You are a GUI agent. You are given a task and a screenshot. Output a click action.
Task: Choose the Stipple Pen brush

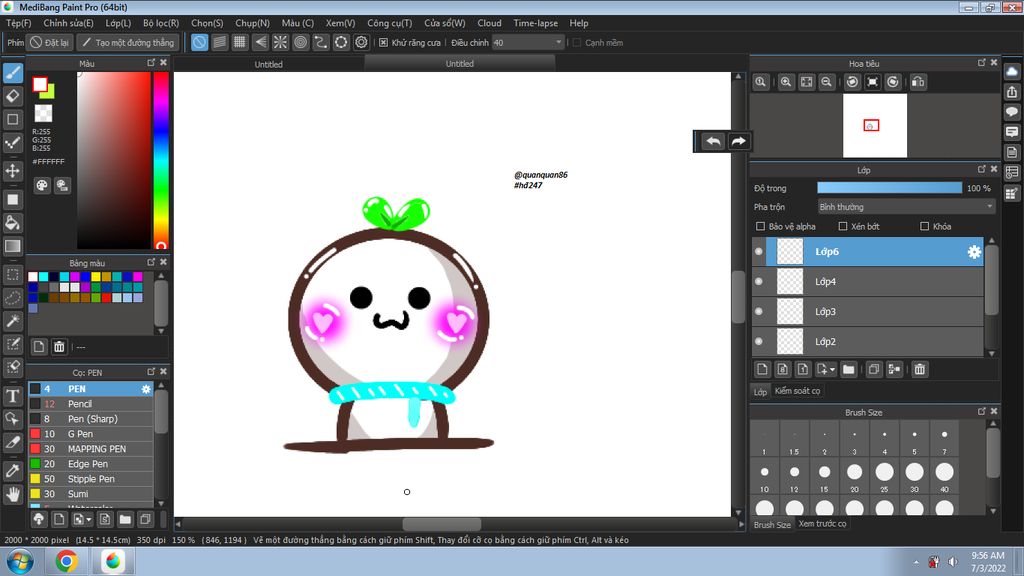click(x=91, y=479)
